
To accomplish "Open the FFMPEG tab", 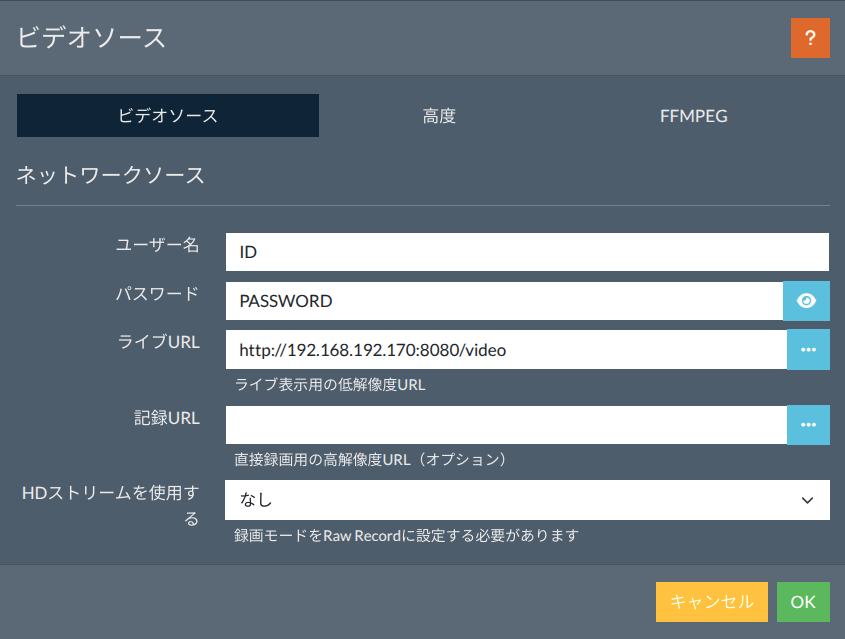I will pyautogui.click(x=694, y=115).
